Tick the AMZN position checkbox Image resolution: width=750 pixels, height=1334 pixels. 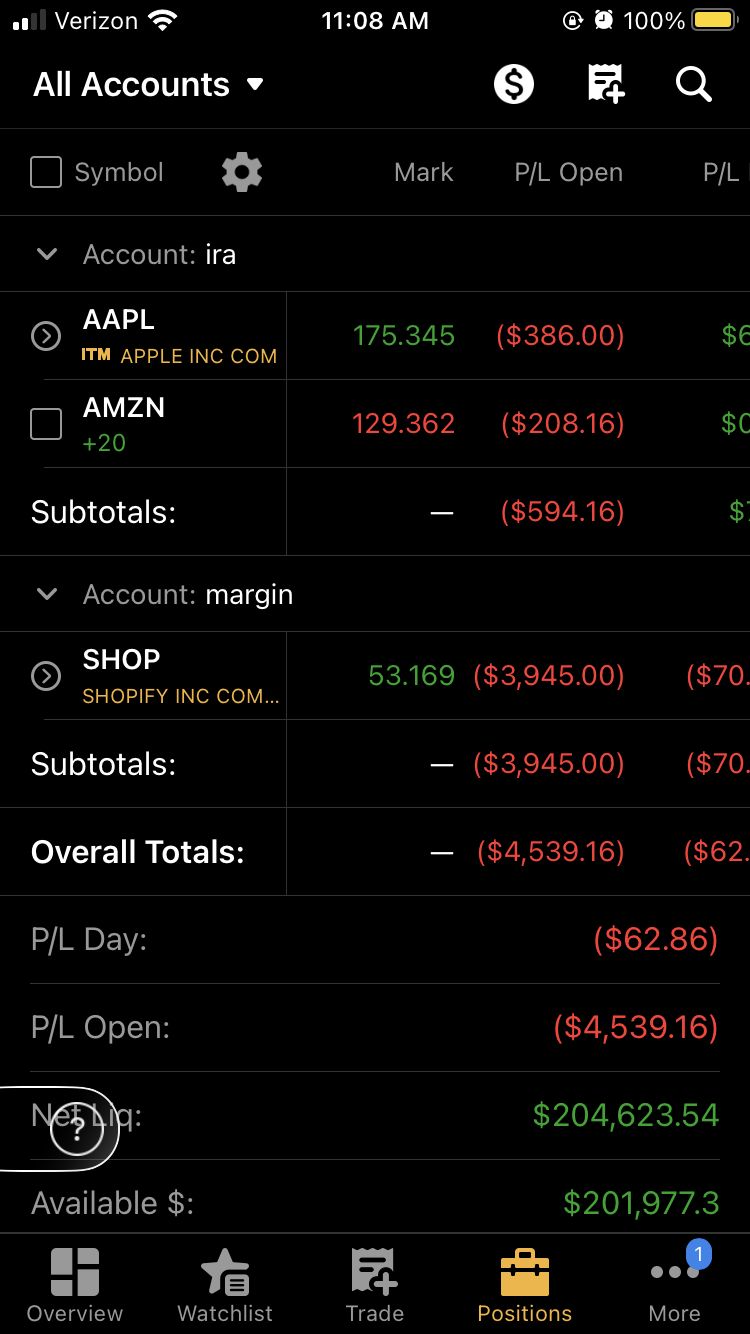[46, 424]
